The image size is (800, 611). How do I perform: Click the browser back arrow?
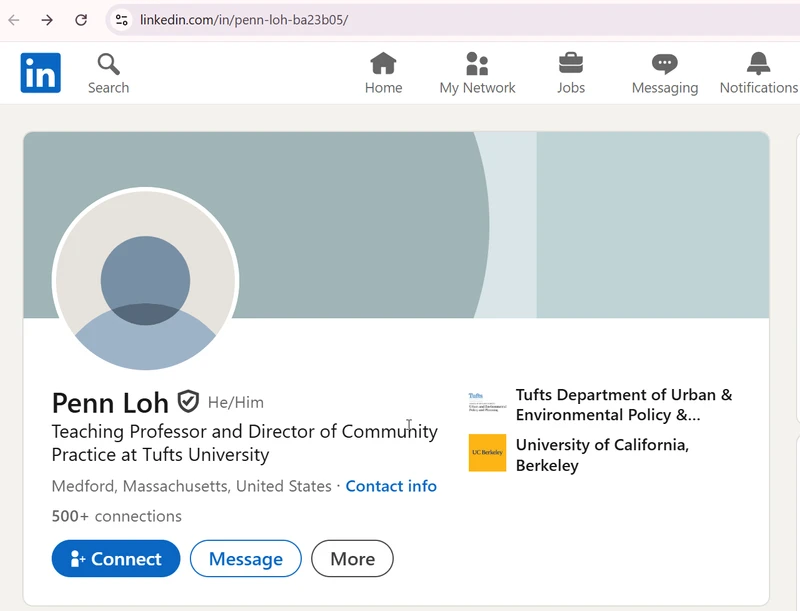click(x=14, y=20)
